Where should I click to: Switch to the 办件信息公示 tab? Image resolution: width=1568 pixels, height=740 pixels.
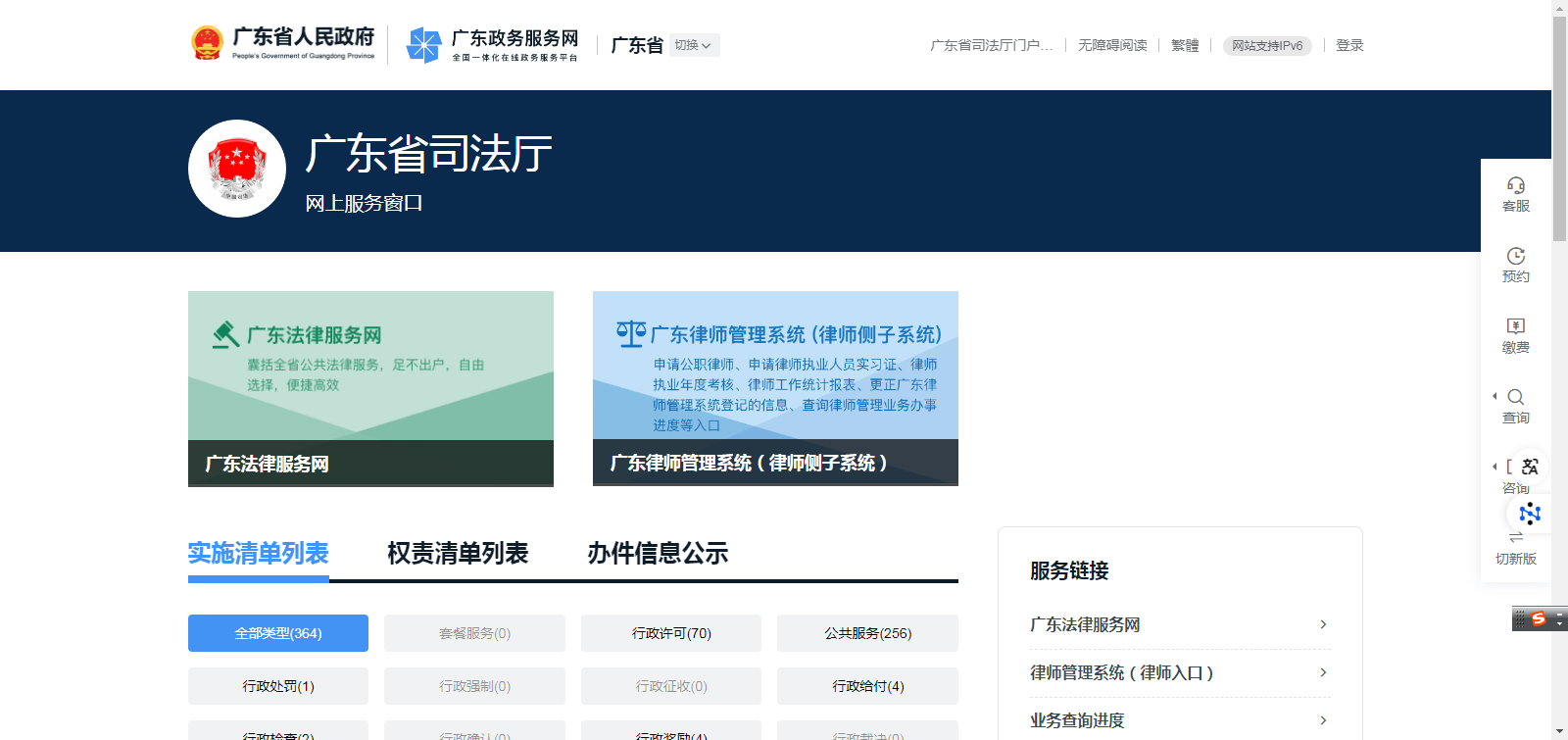(x=658, y=554)
